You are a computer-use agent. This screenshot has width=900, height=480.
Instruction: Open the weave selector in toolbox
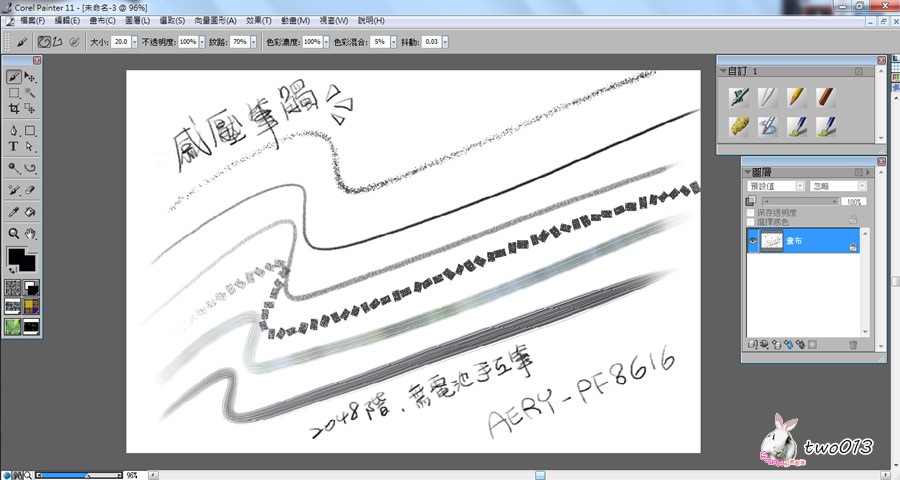coord(31,307)
